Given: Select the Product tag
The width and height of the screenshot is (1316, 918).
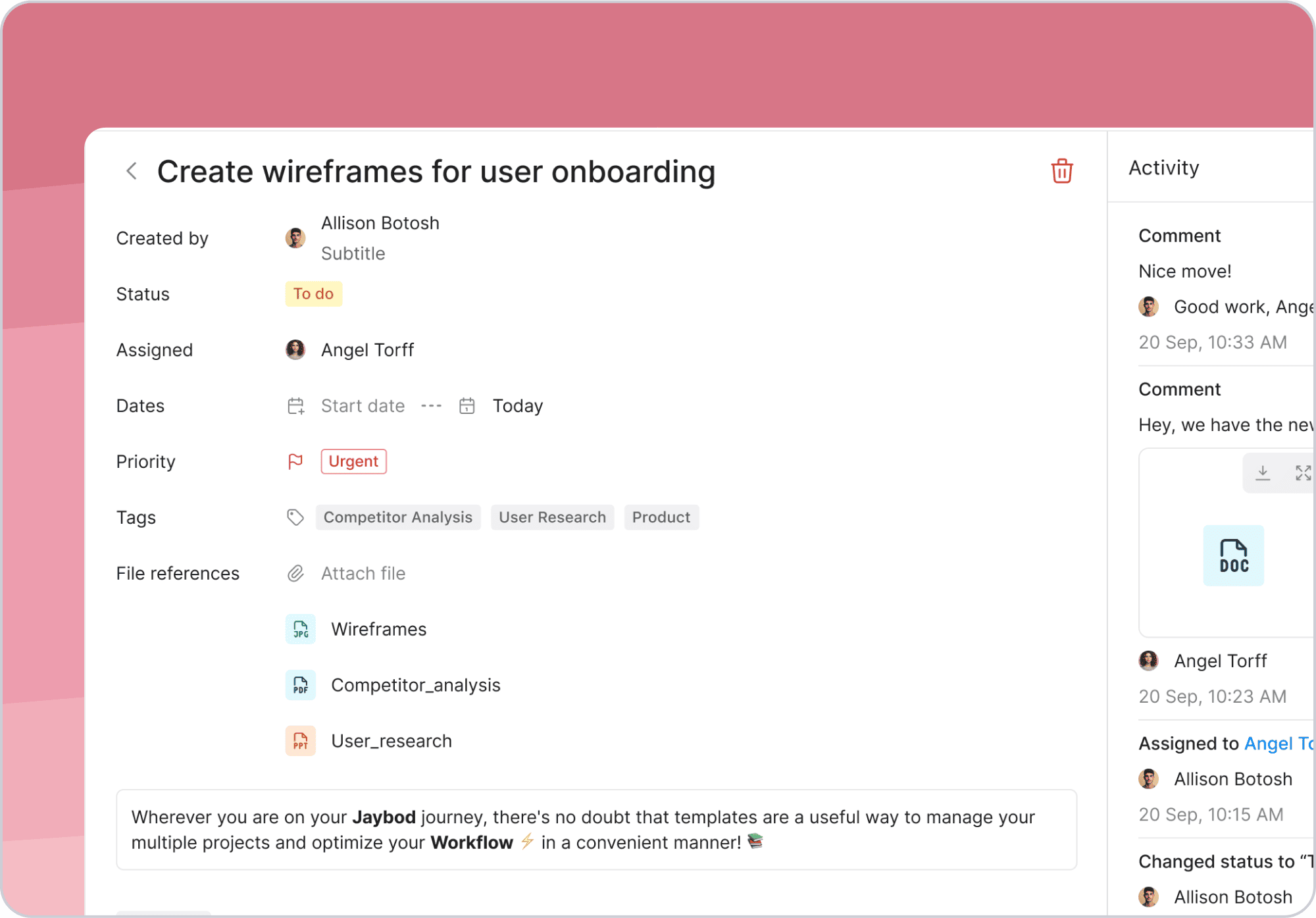Looking at the screenshot, I should (x=661, y=517).
